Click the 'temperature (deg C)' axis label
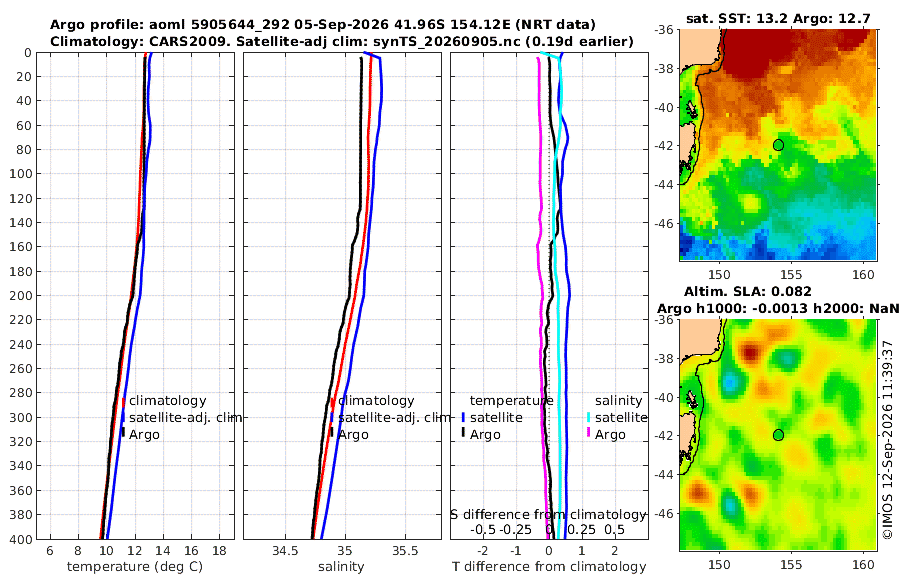900x580 pixels. coord(135,567)
